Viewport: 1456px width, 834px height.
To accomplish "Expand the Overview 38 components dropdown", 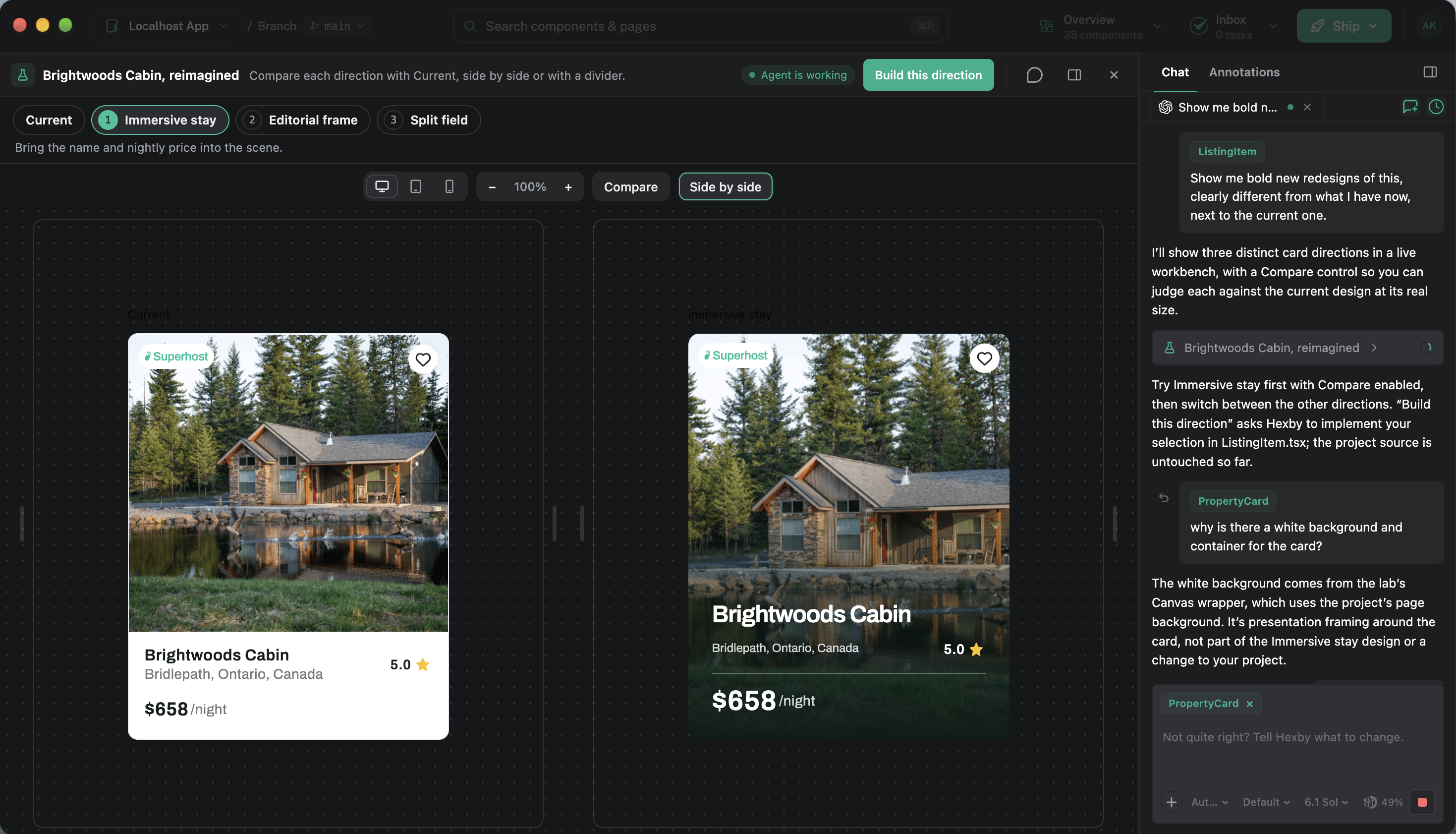I will coord(1100,26).
